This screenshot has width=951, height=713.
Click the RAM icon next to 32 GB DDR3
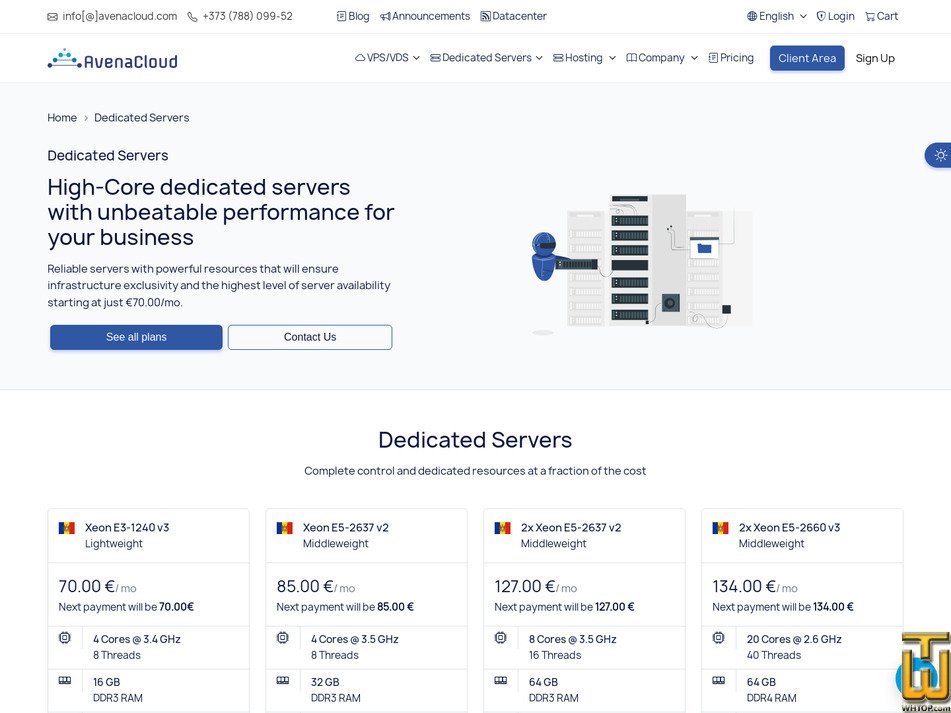(283, 681)
